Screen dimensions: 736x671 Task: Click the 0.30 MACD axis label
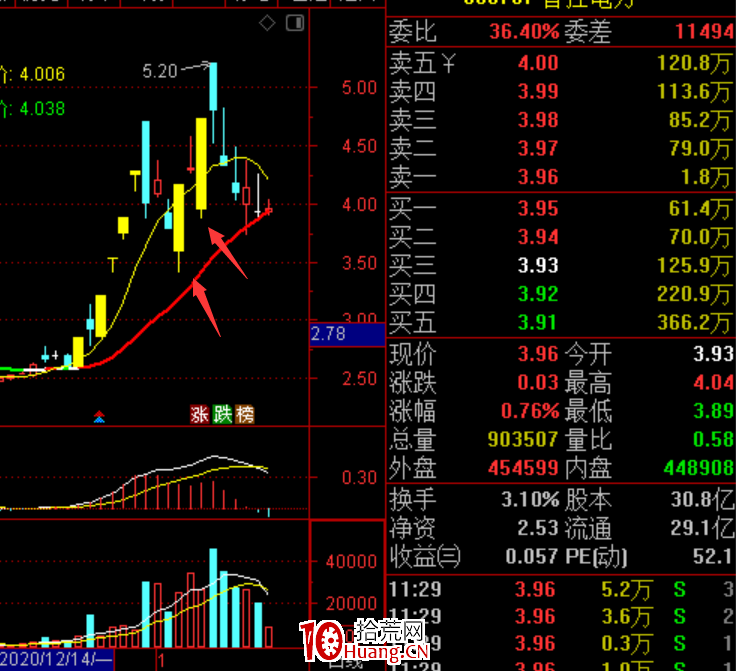coord(359,478)
